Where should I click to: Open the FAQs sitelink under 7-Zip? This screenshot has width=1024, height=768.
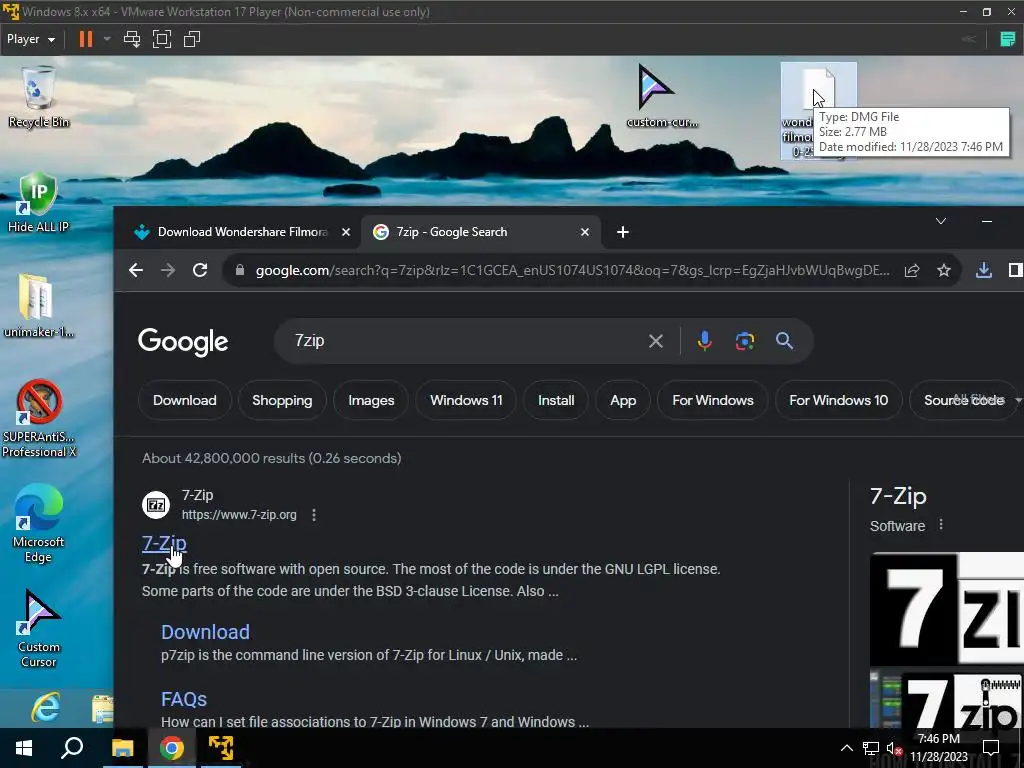184,699
